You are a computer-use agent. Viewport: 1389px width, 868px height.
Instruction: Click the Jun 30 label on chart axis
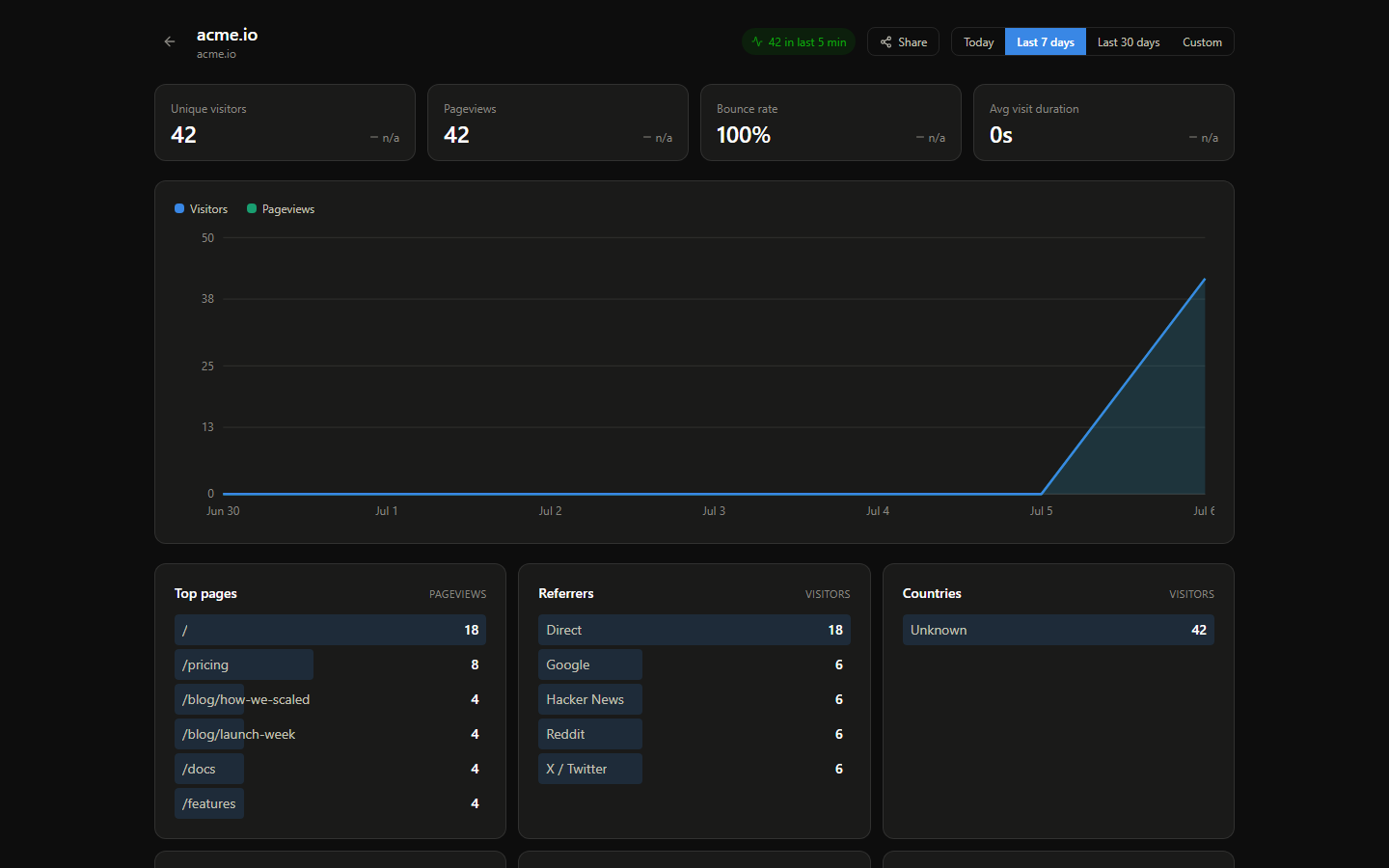223,511
